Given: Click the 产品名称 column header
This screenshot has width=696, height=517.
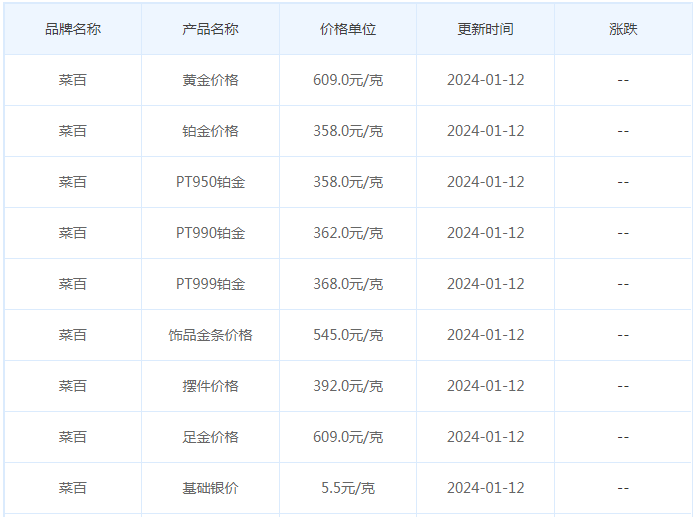Looking at the screenshot, I should point(210,29).
